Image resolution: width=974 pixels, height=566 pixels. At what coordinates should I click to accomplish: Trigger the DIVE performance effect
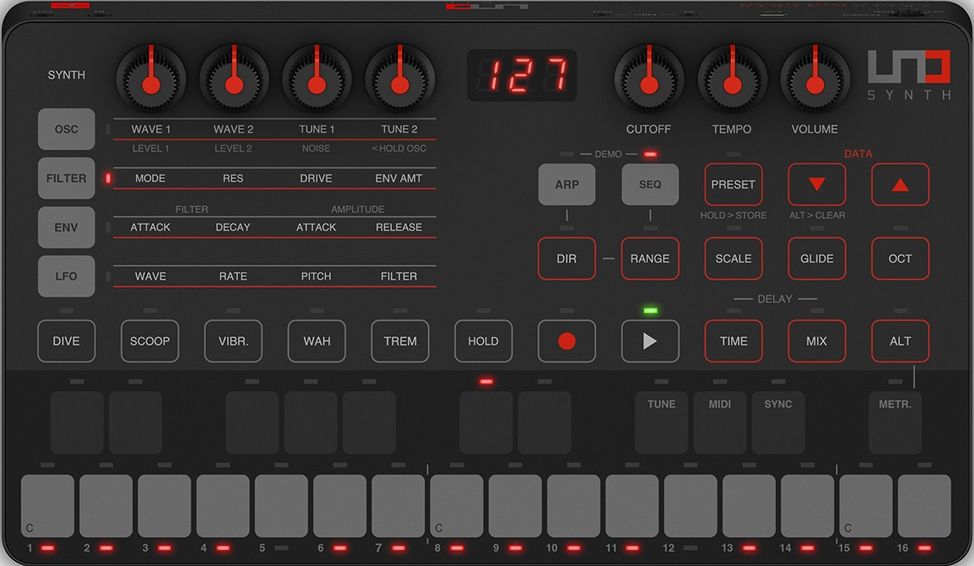[66, 341]
